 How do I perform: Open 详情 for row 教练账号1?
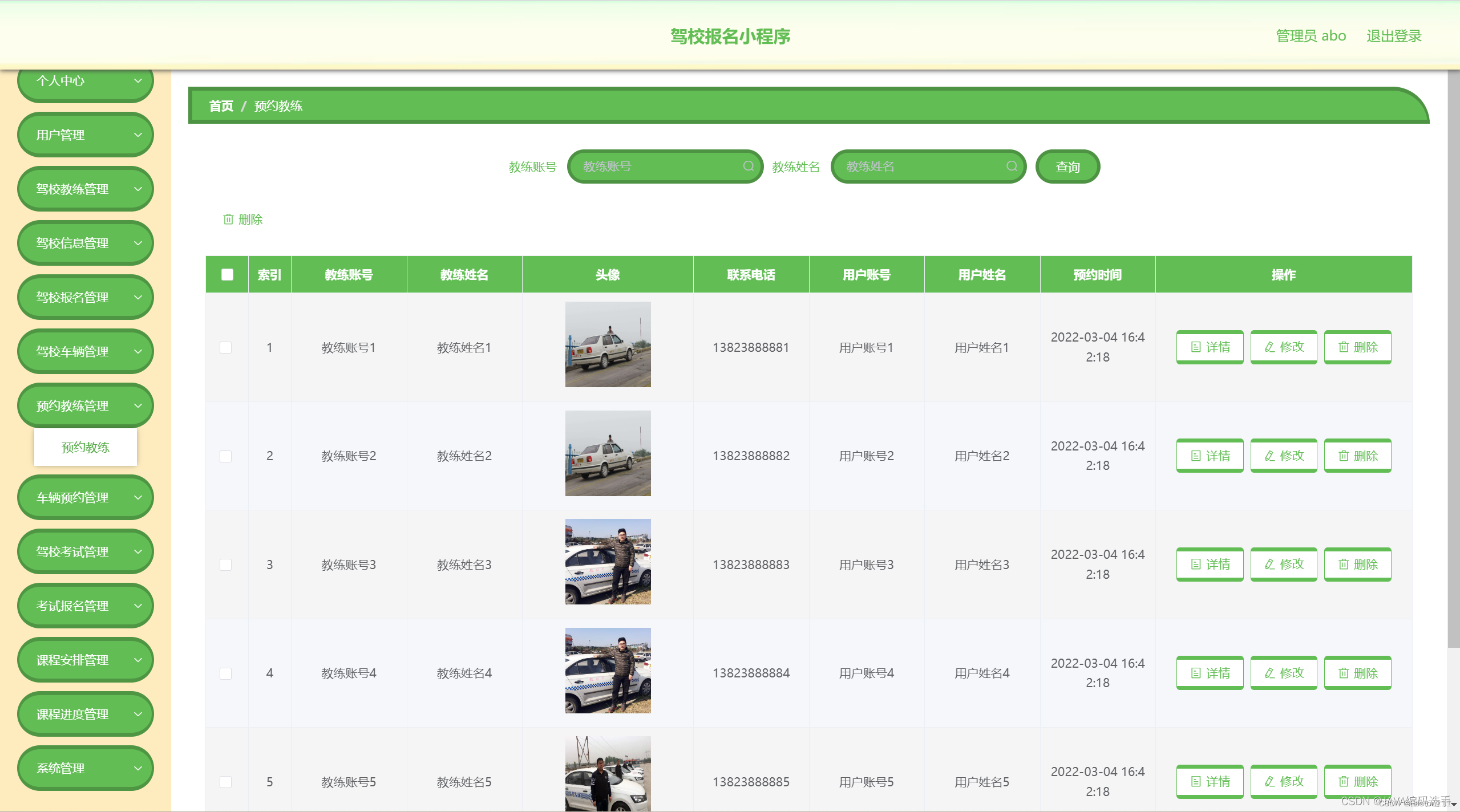point(1210,347)
